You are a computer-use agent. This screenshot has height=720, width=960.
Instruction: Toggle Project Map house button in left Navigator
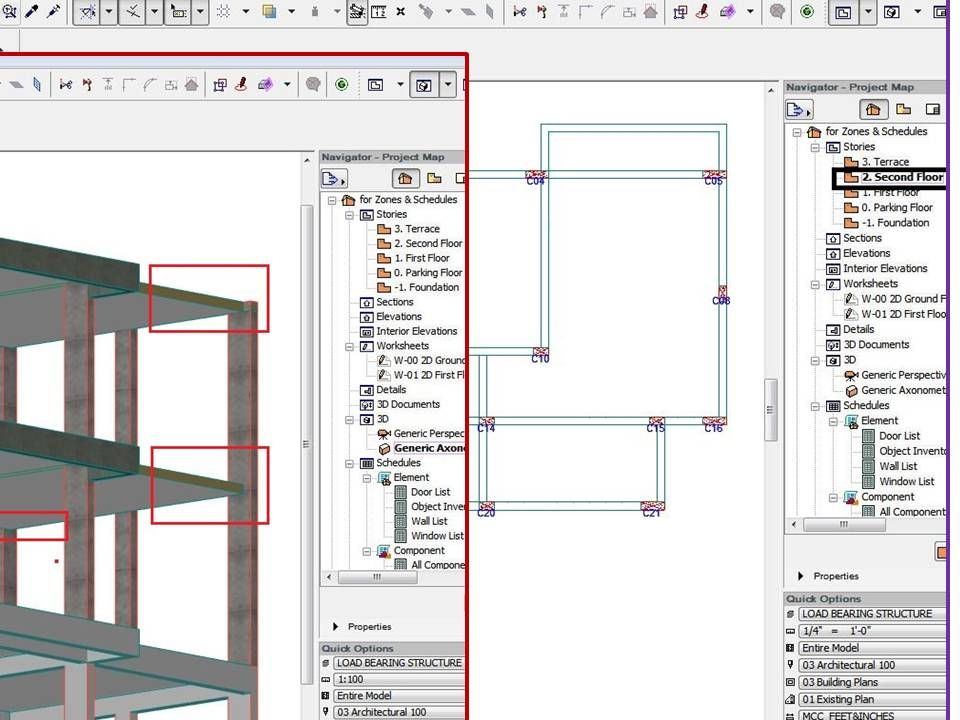point(405,179)
